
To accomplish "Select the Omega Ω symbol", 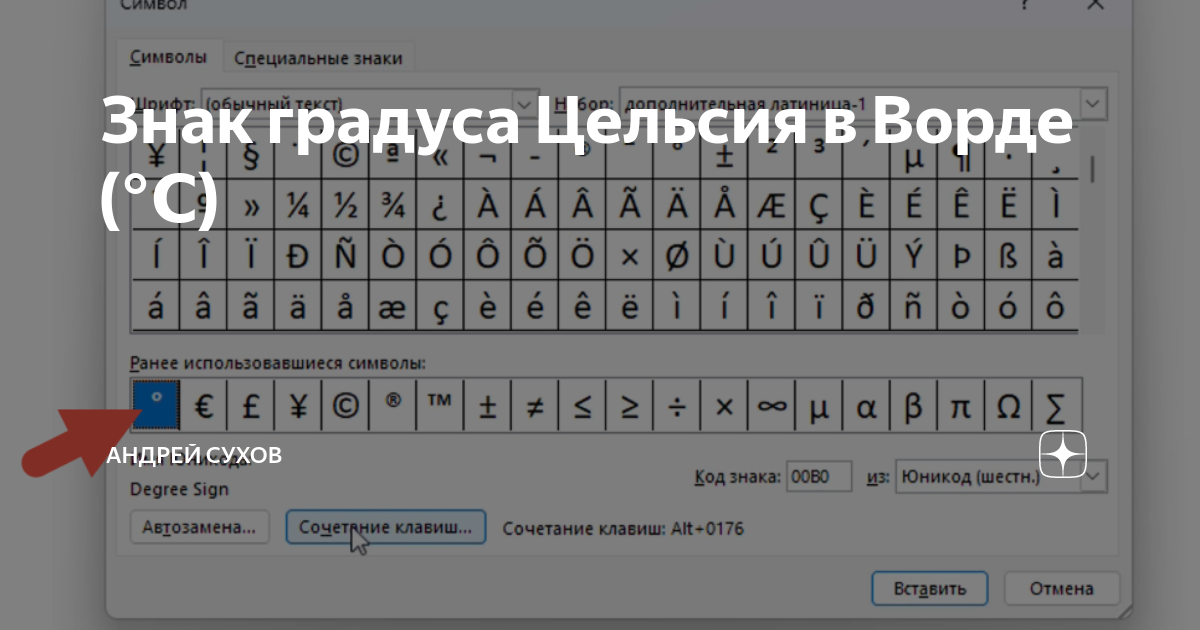I will coord(1009,406).
